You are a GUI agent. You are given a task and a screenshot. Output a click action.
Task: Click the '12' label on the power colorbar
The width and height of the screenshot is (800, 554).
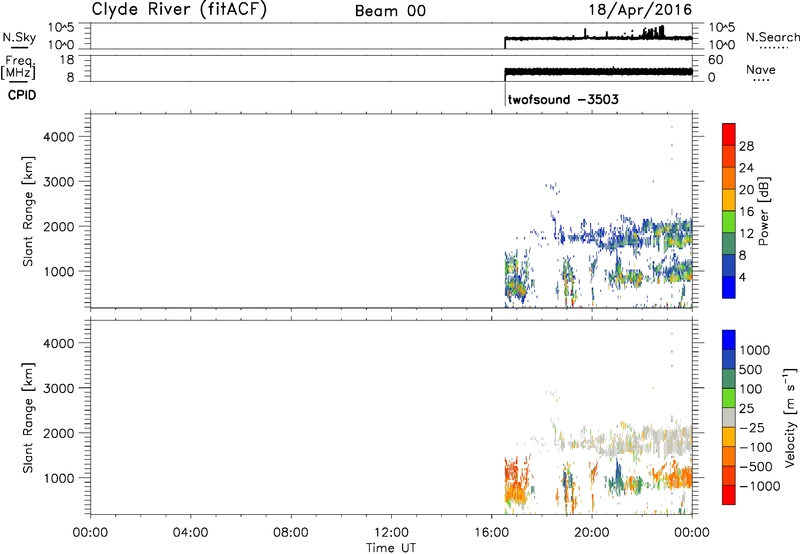746,234
